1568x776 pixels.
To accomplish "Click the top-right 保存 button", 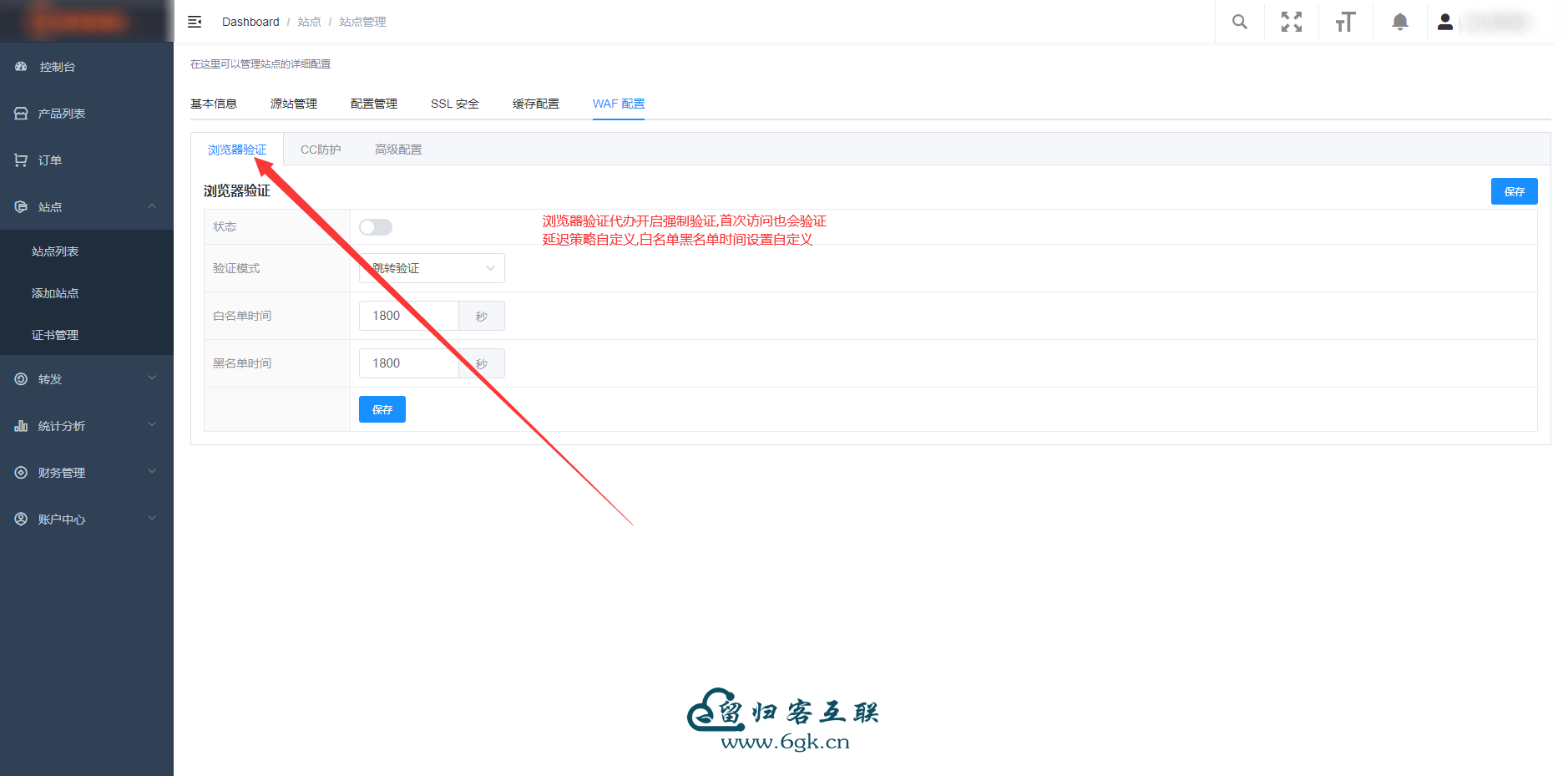I will [1514, 191].
